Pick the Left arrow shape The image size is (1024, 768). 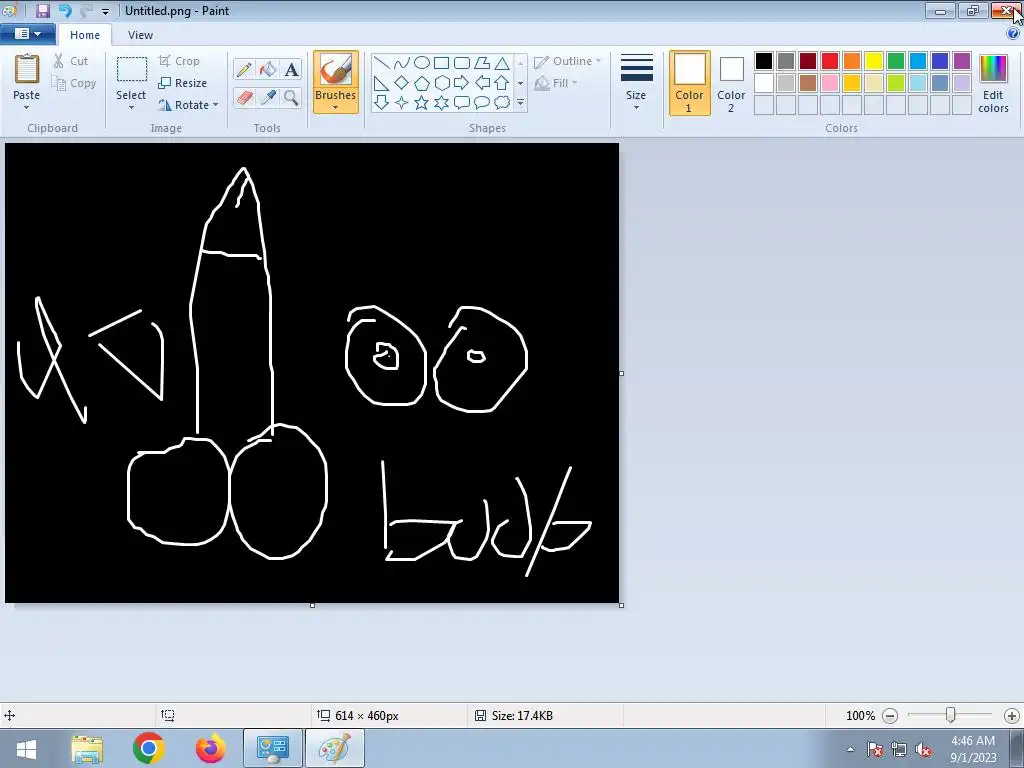[x=482, y=83]
